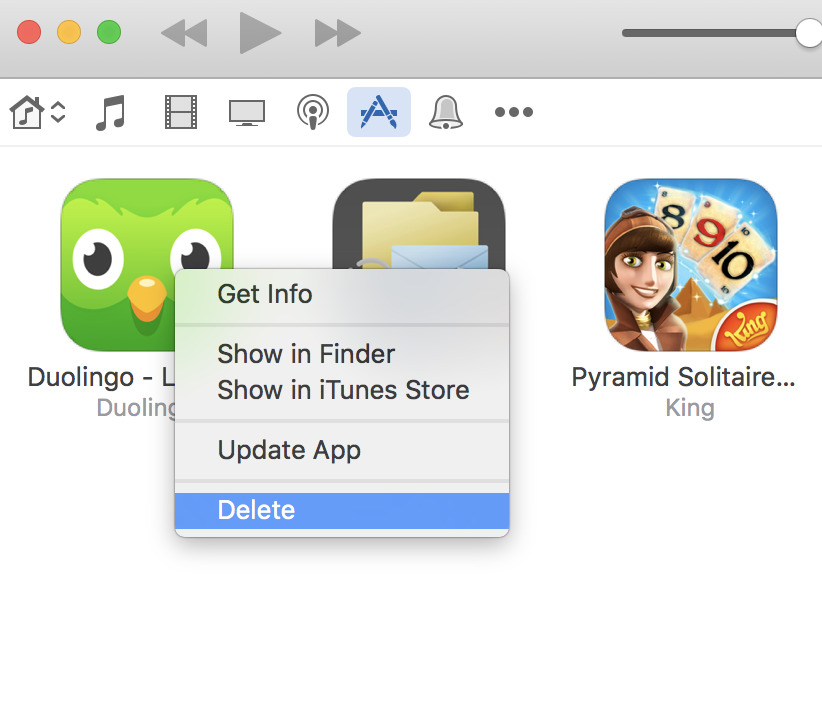Screen dimensions: 822x712
Task: Minimize the window with the yellow button
Action: (69, 32)
